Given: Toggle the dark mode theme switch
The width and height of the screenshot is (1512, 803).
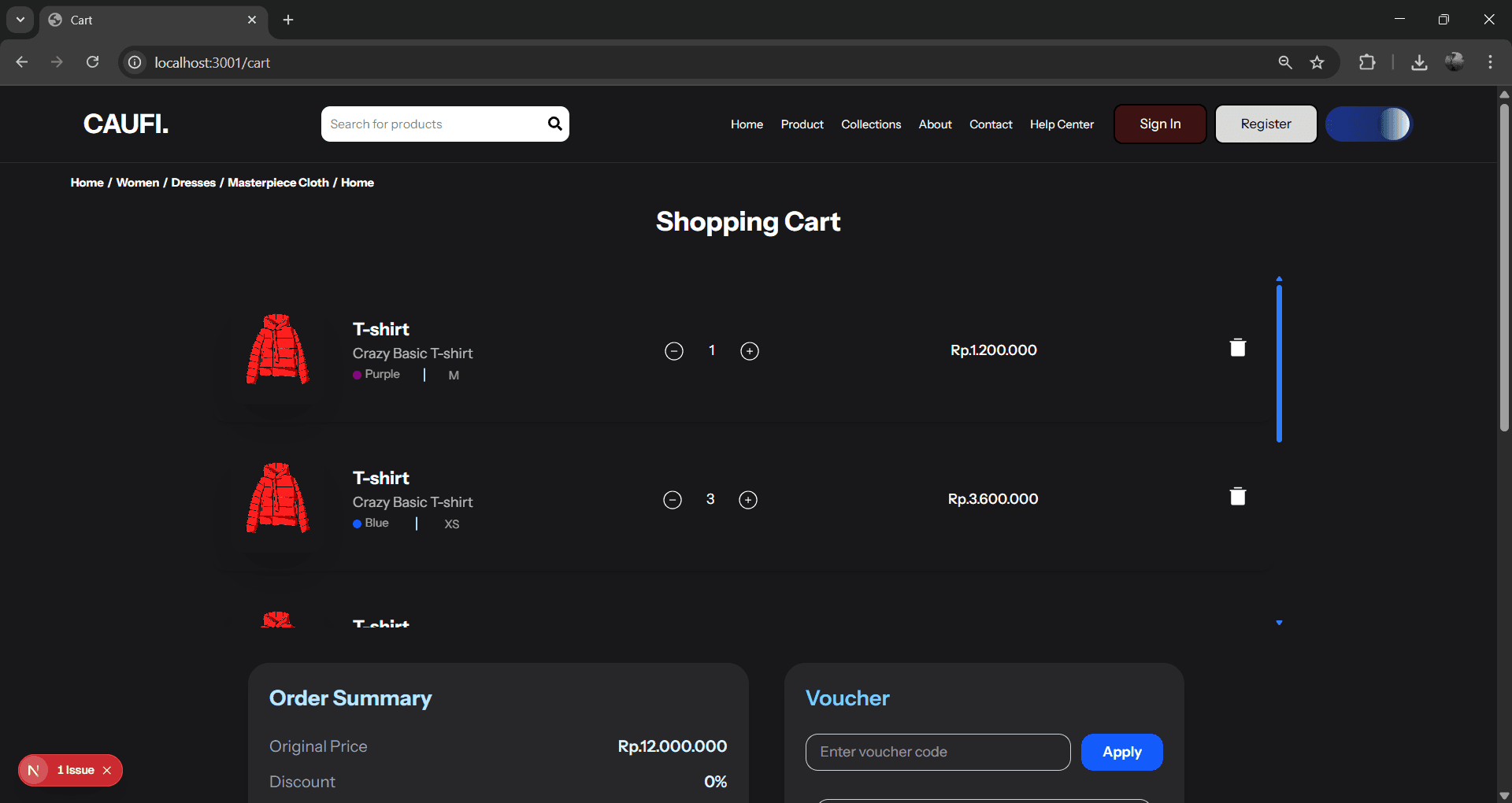Looking at the screenshot, I should pos(1369,124).
